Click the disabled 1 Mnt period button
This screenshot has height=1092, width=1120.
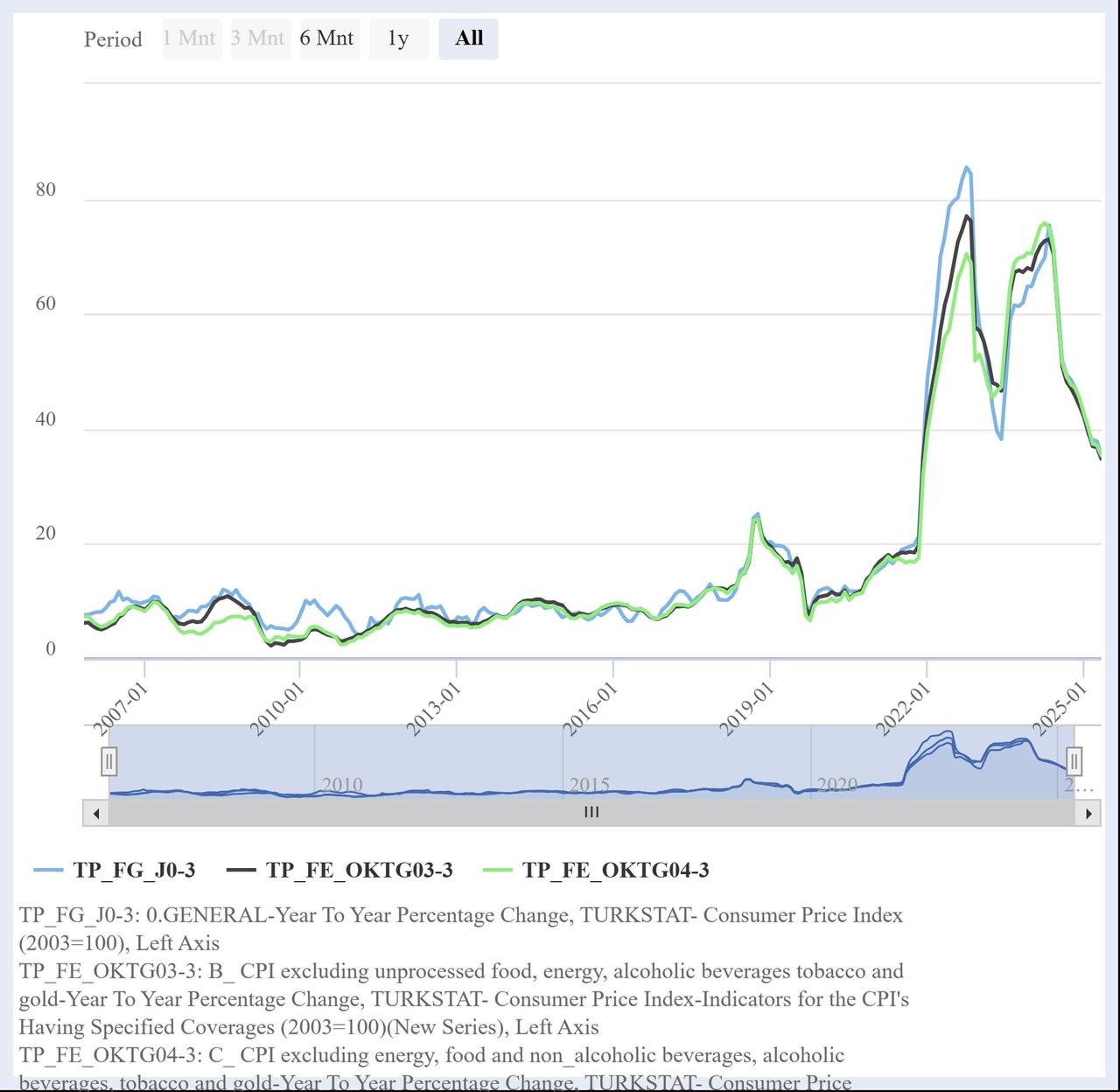[x=190, y=38]
